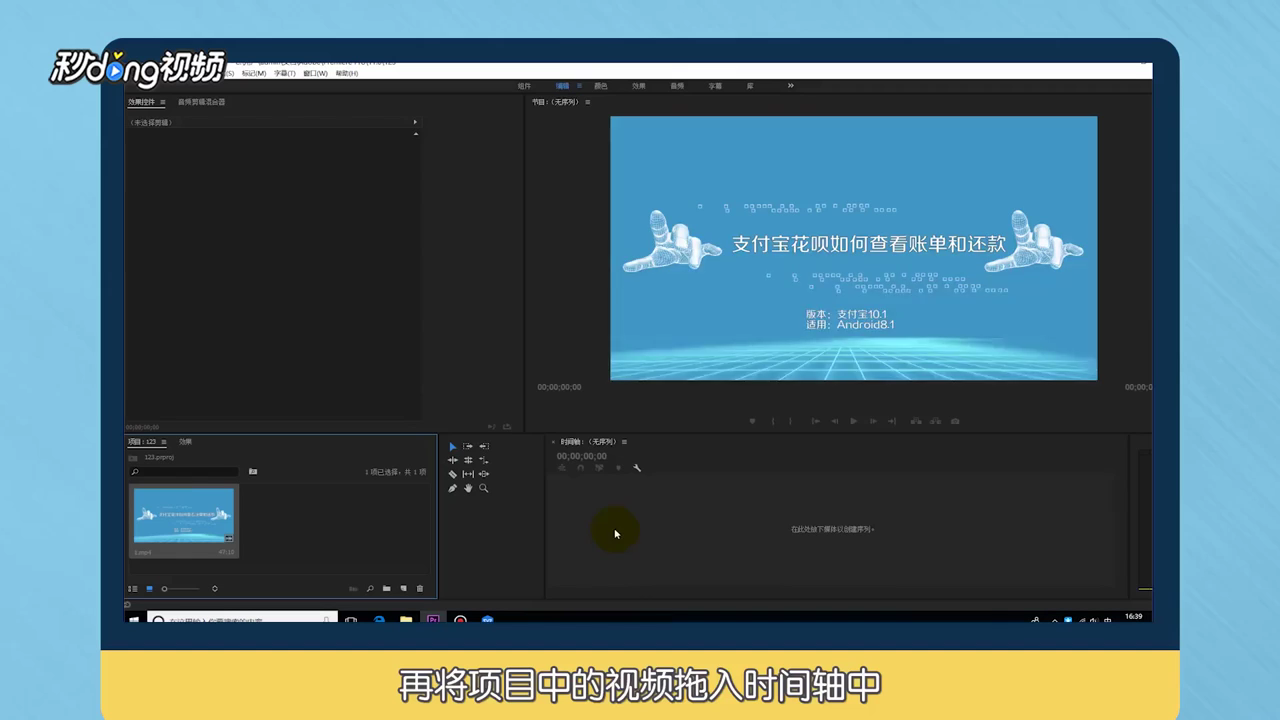Export frame with camera icon
Image resolution: width=1280 pixels, height=720 pixels.
(955, 421)
